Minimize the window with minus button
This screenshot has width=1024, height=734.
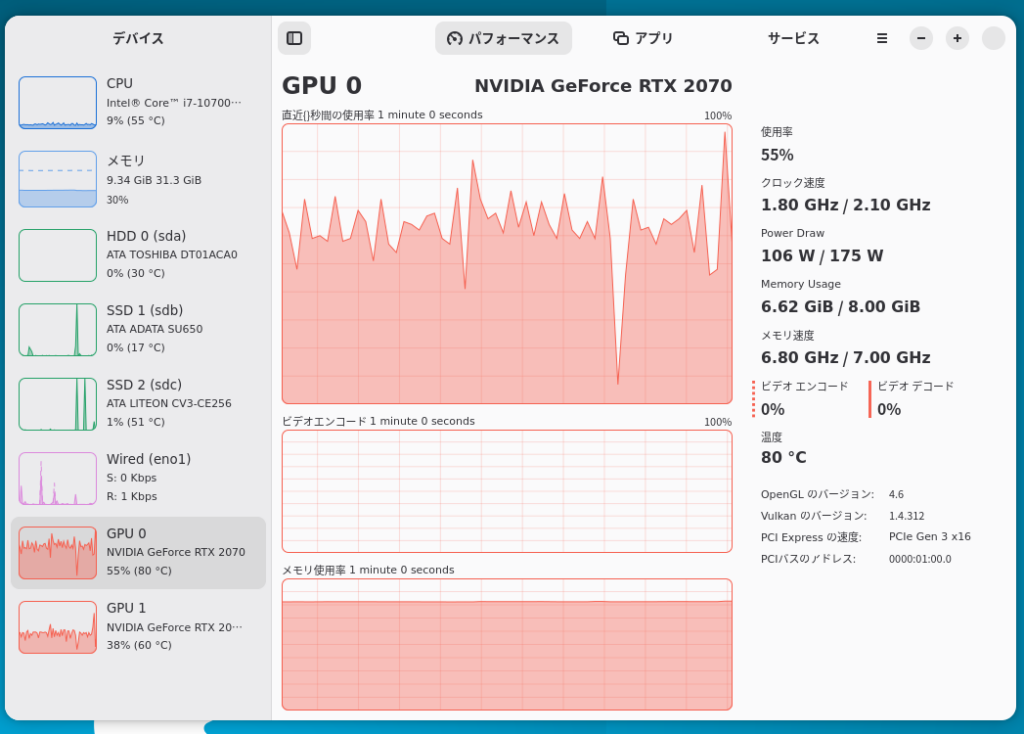tap(921, 38)
